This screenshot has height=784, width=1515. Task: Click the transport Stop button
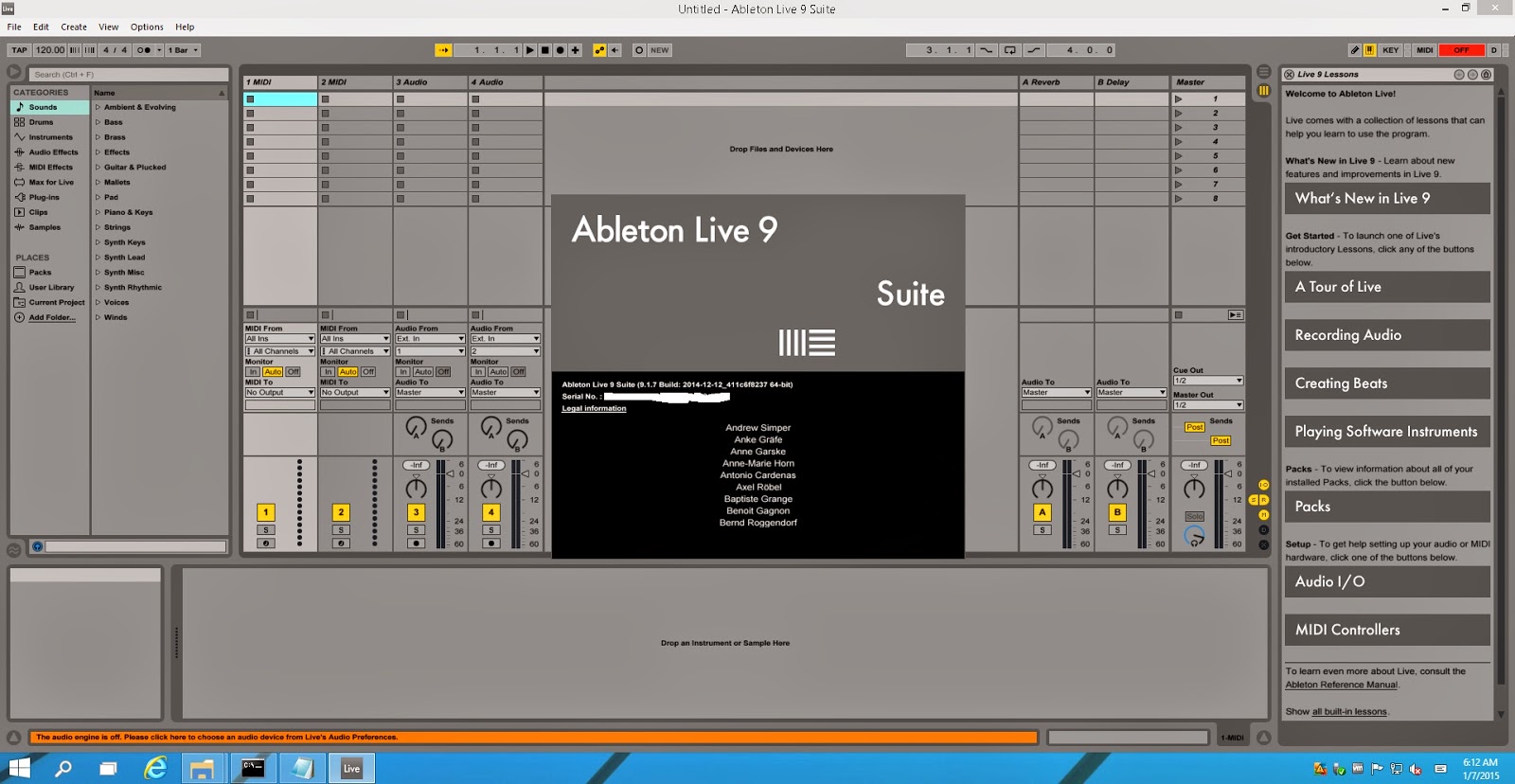tap(545, 50)
